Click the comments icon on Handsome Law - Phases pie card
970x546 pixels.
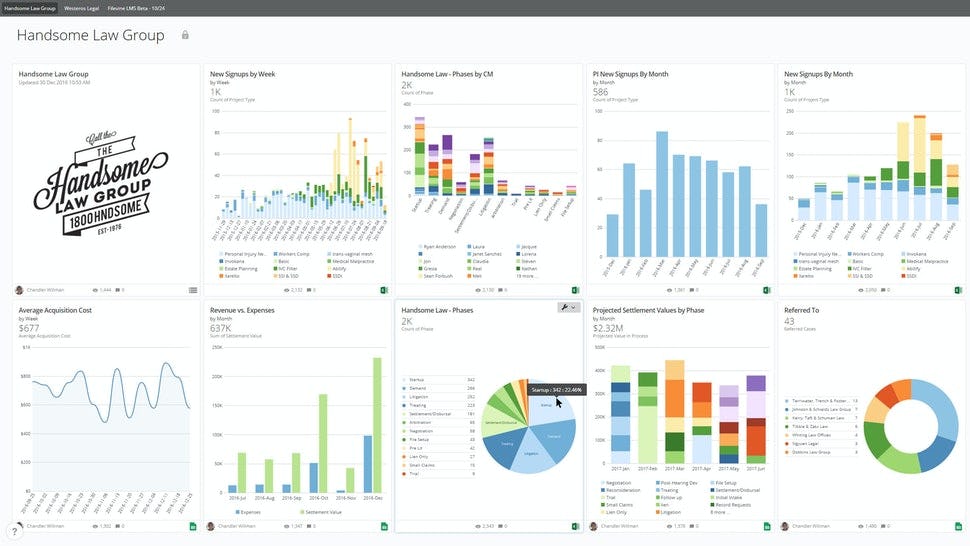click(501, 526)
